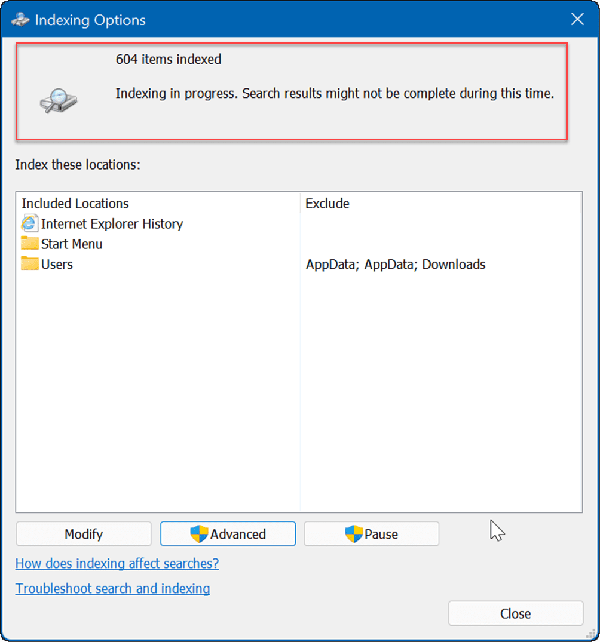The image size is (600, 642).
Task: Select the Start Menu location name
Action: 71,244
